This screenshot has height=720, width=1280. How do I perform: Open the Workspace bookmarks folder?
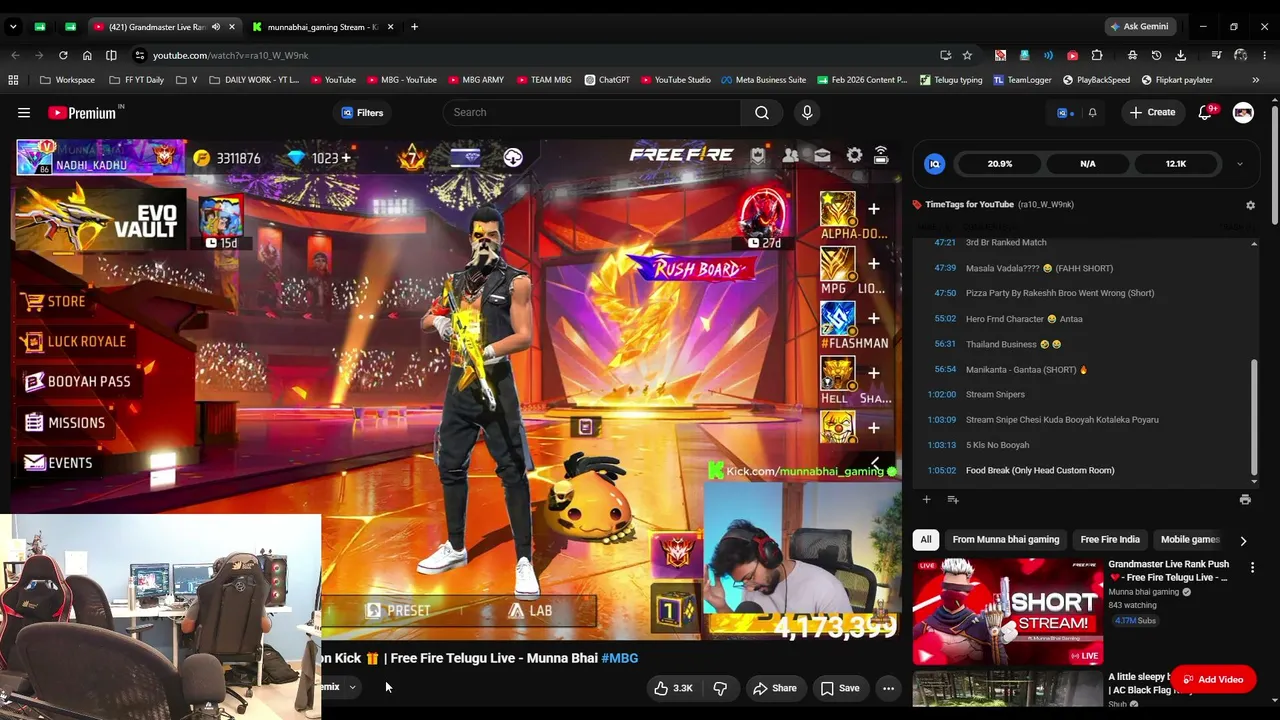click(68, 80)
